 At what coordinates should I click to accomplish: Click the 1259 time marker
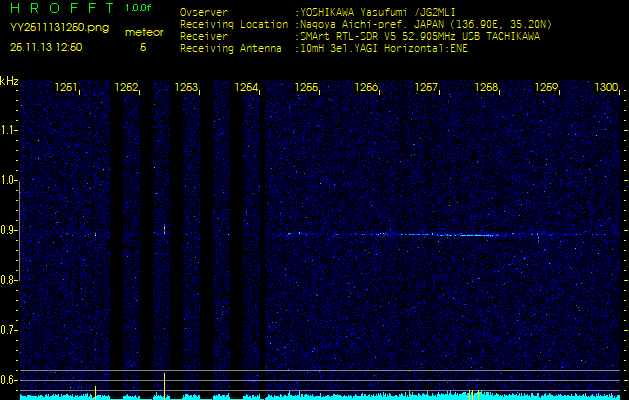[546, 88]
